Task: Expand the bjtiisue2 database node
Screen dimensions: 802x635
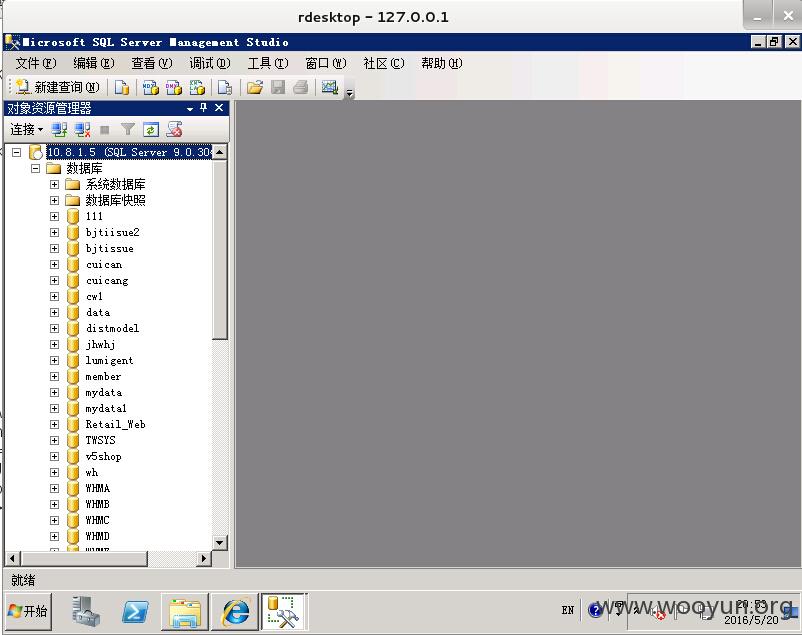Action: 54,232
